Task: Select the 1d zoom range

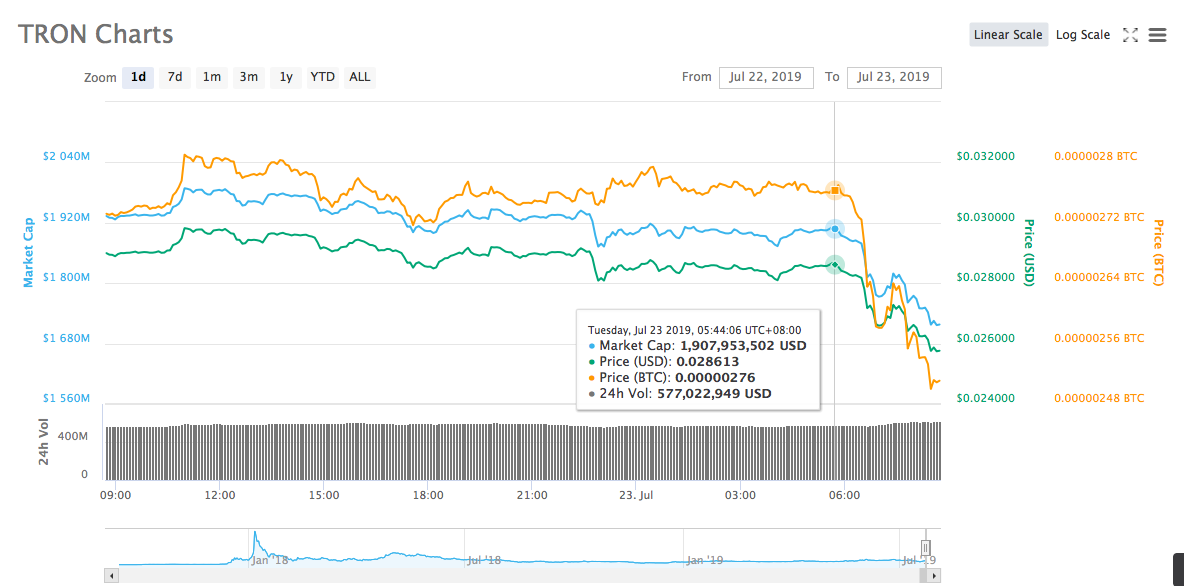Action: click(138, 77)
